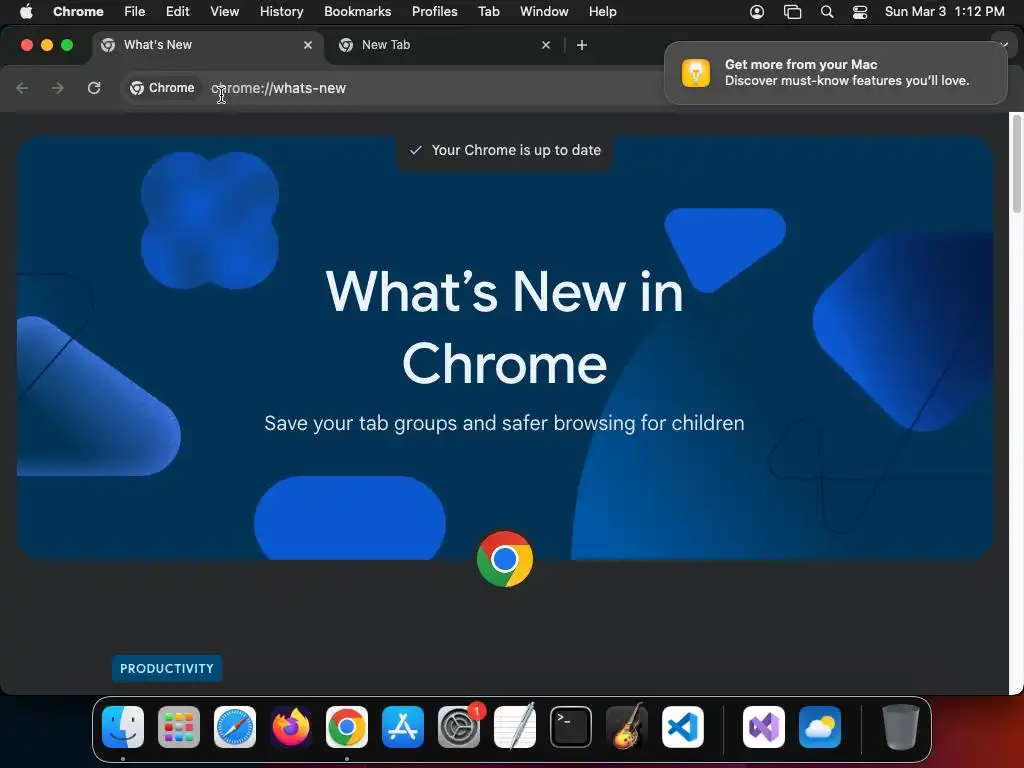Click the Chrome site info chip
The width and height of the screenshot is (1024, 768).
[163, 88]
